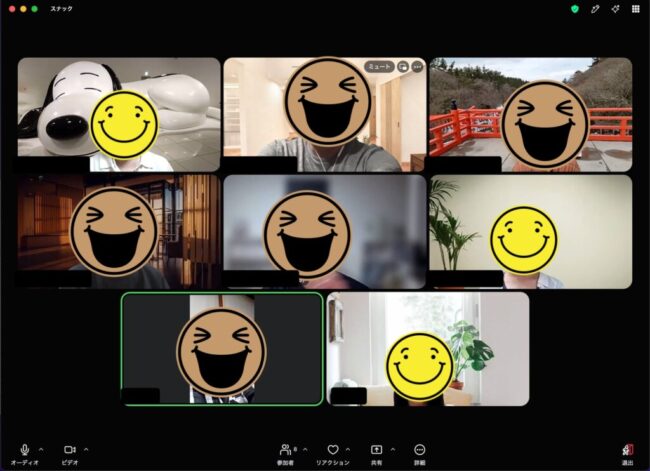Toggle the microphone with the オーディオ icon

coord(24,449)
